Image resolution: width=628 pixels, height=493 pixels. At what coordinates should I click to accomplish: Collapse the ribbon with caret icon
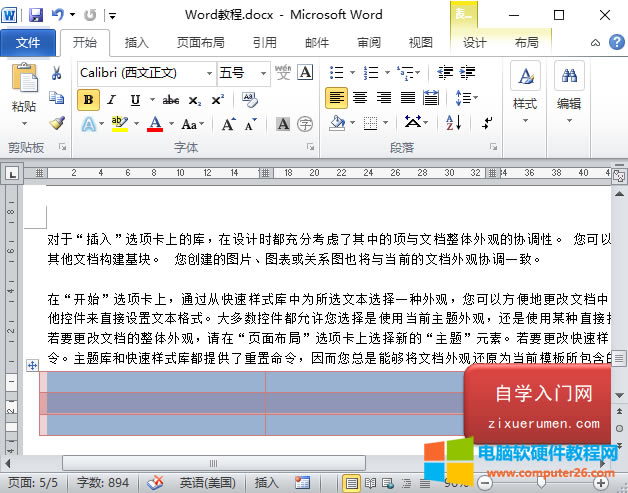click(x=595, y=42)
